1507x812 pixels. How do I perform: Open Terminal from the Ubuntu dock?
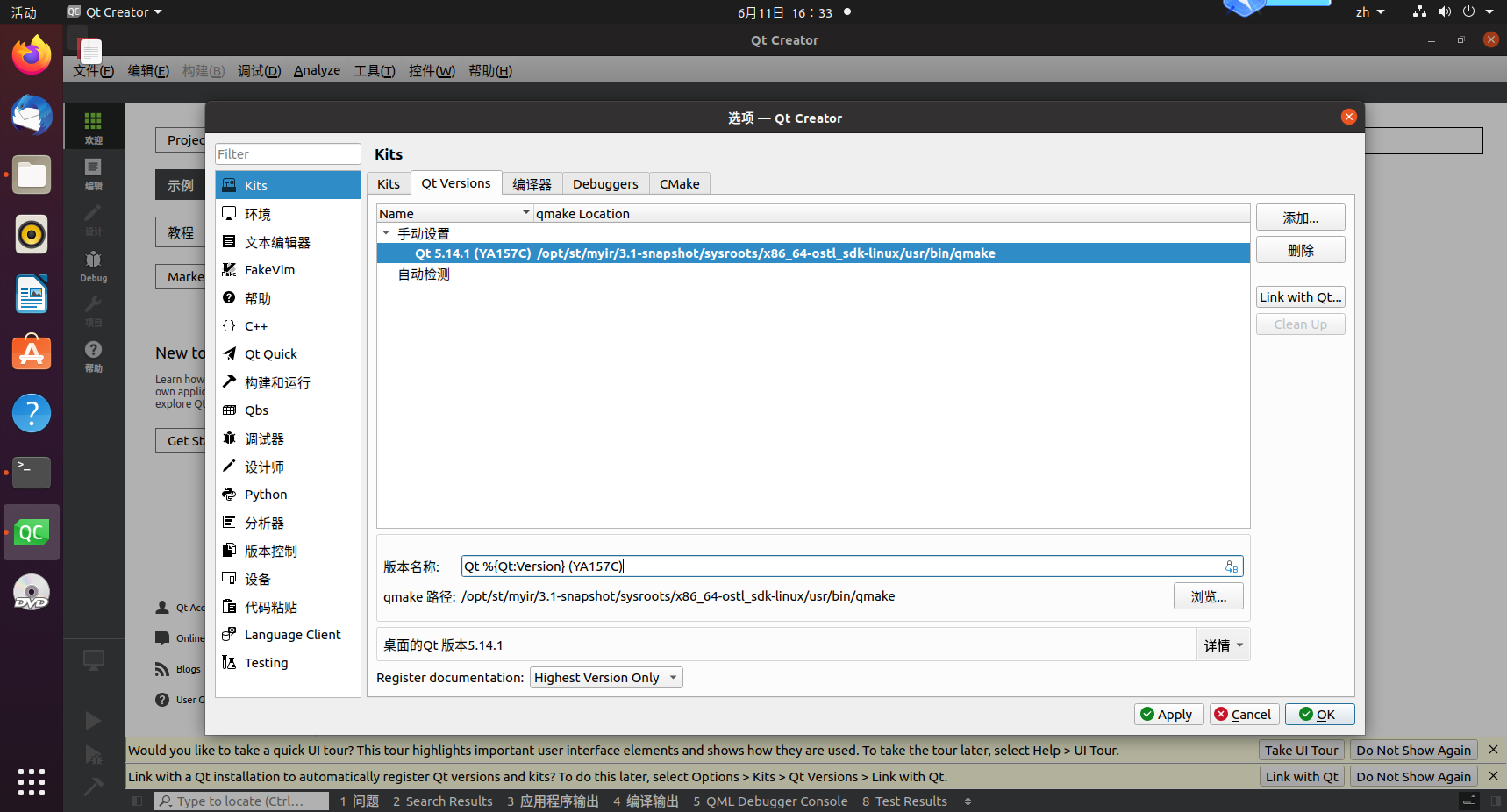[x=32, y=473]
